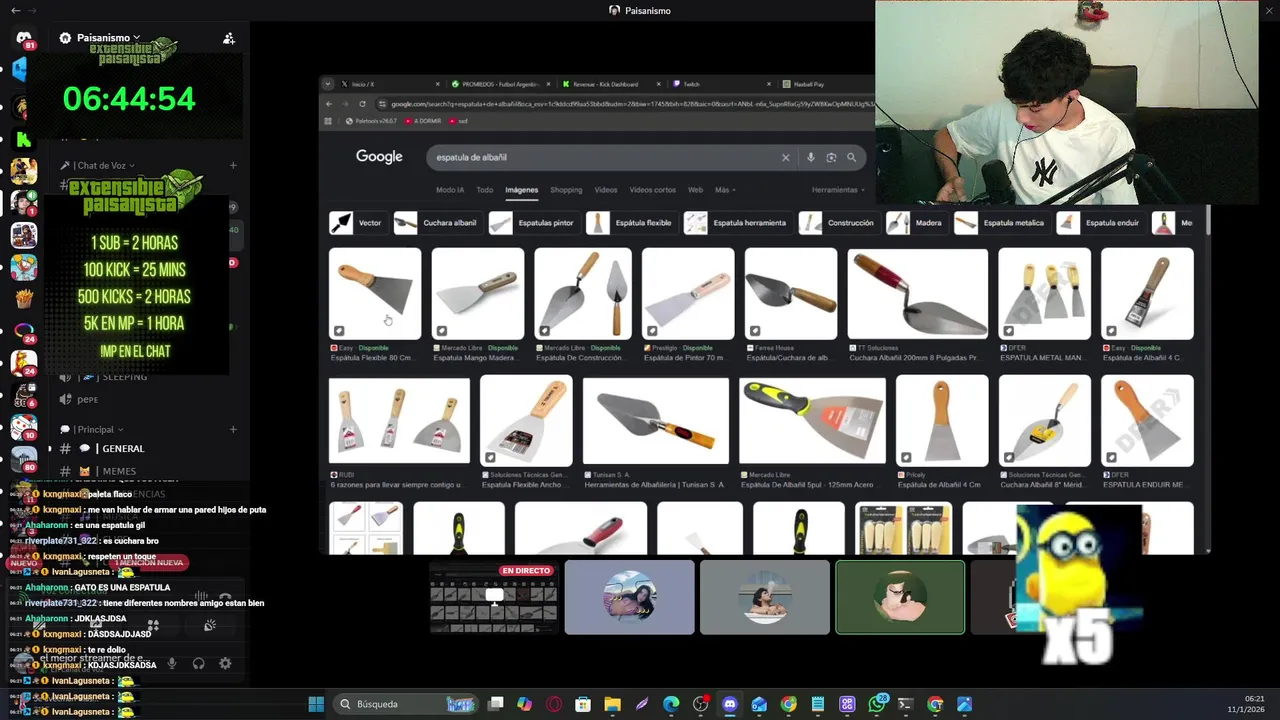Switch to the Inicio / X tab

(388, 84)
